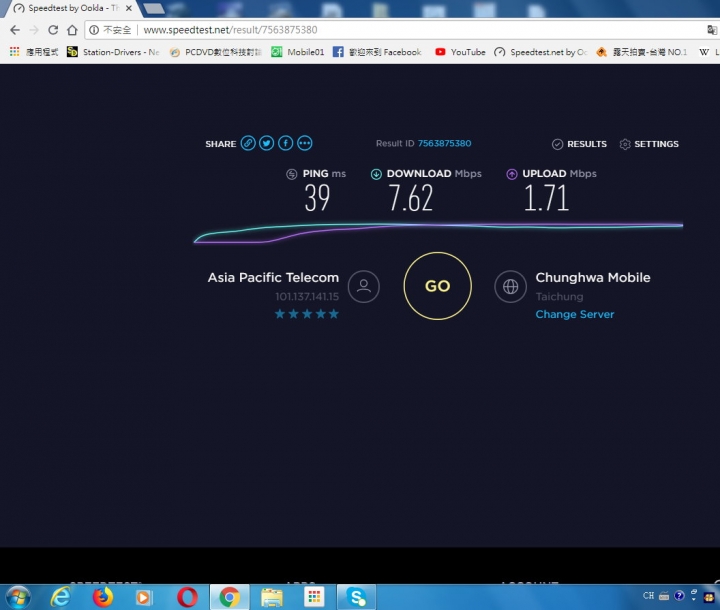Open more share options ellipsis icon
Image resolution: width=720 pixels, height=610 pixels.
coord(304,143)
